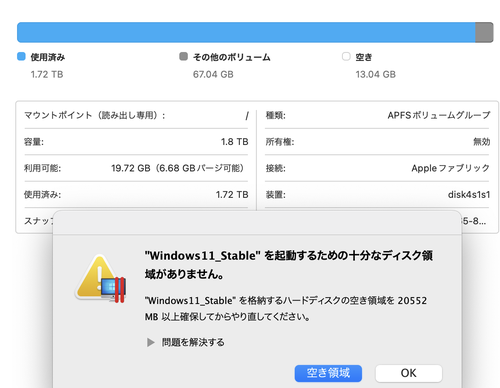The width and height of the screenshot is (500, 388).
Task: Click the 使用済み legend label
Action: pos(48,57)
